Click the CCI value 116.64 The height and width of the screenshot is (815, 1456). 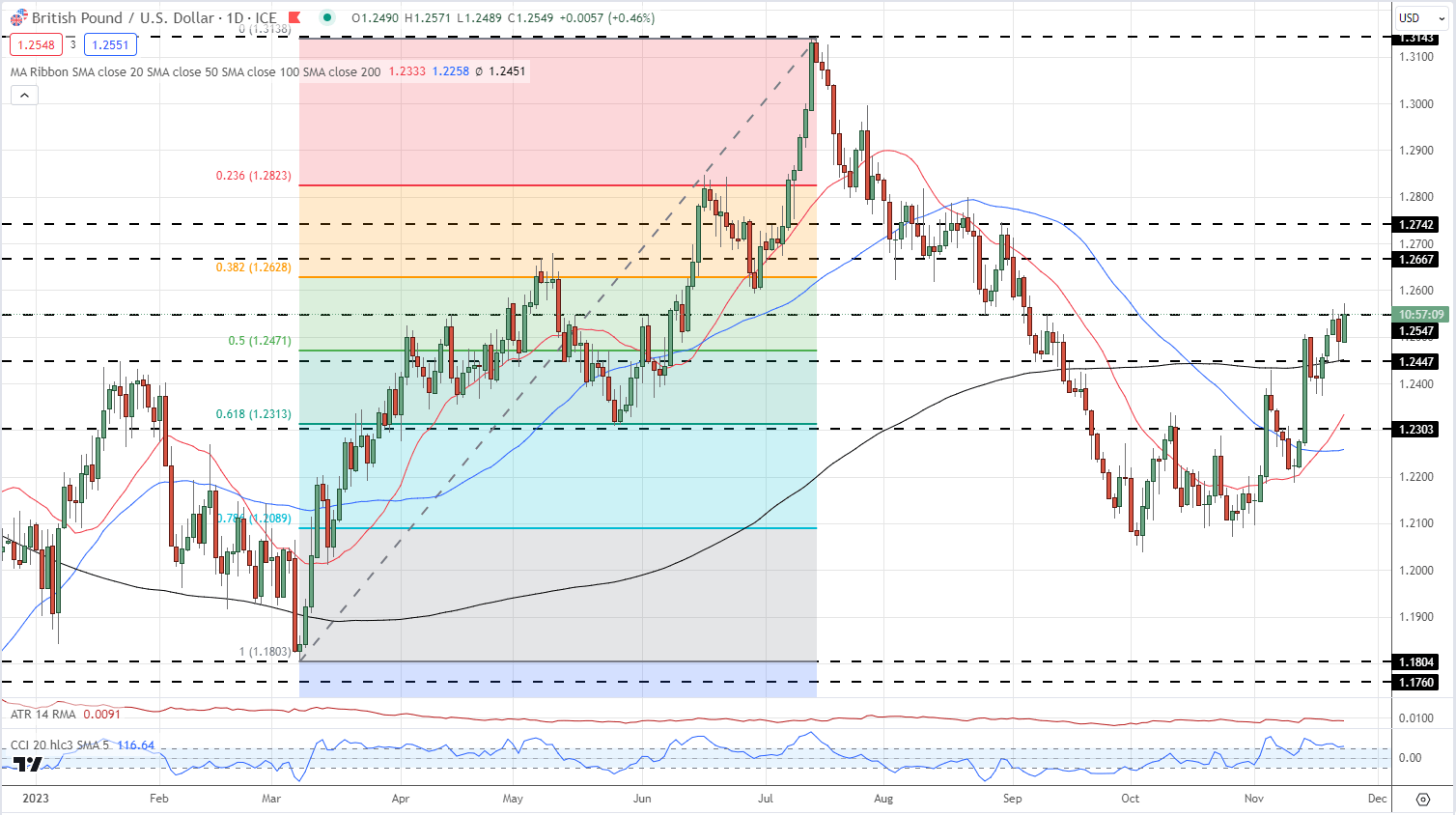tap(136, 745)
